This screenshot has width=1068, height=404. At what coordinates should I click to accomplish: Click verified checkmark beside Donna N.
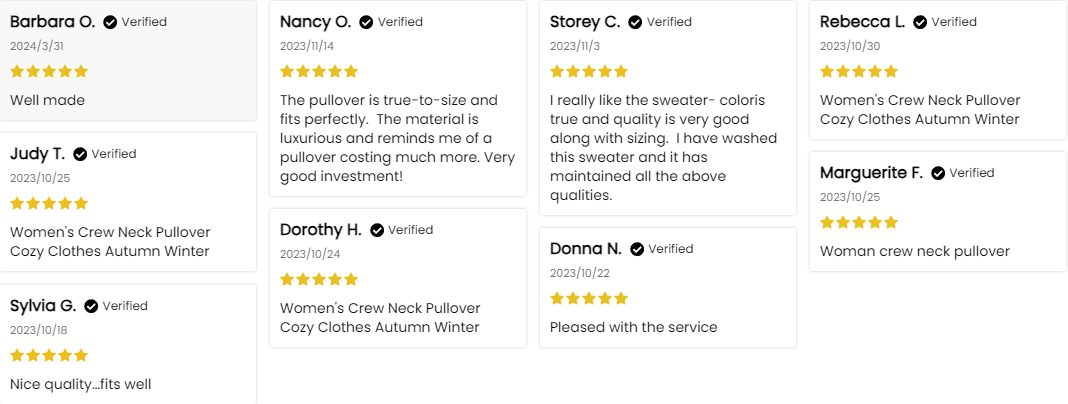(x=637, y=249)
